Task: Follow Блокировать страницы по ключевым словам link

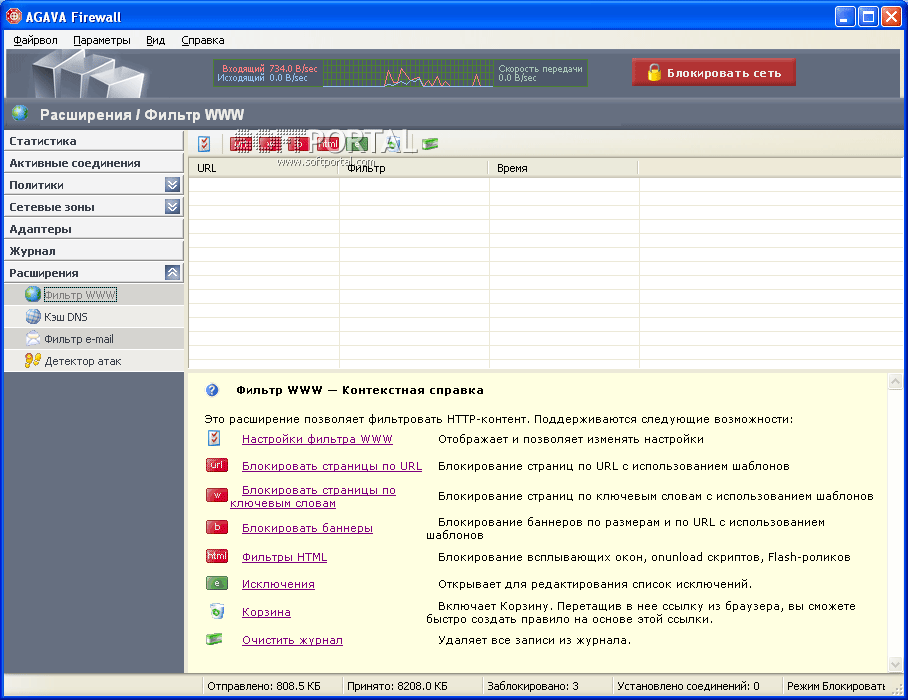Action: click(313, 497)
